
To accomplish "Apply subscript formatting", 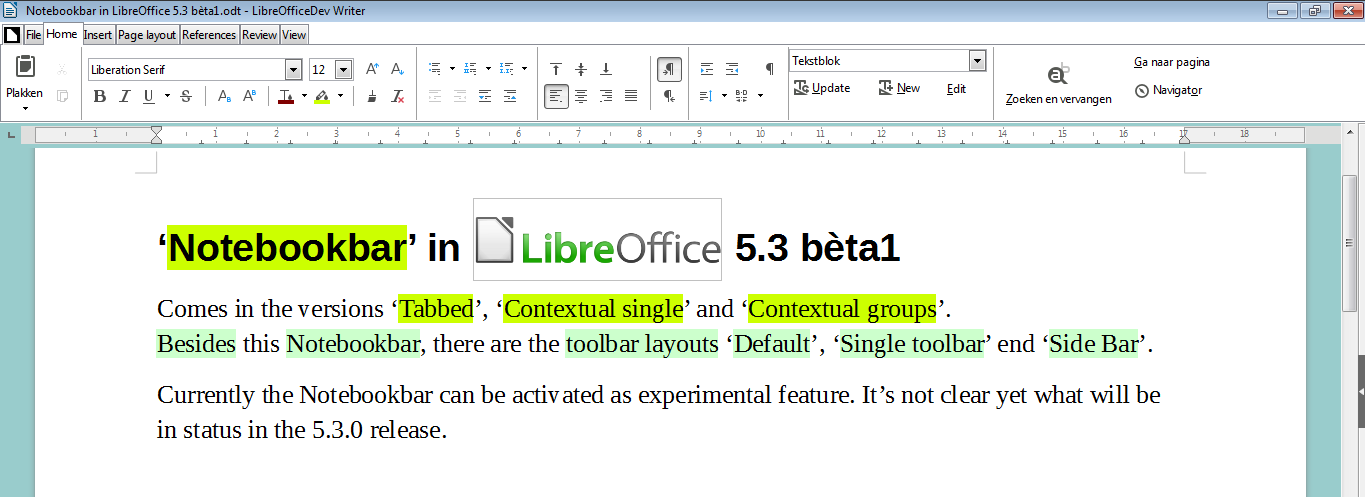I will point(225,96).
